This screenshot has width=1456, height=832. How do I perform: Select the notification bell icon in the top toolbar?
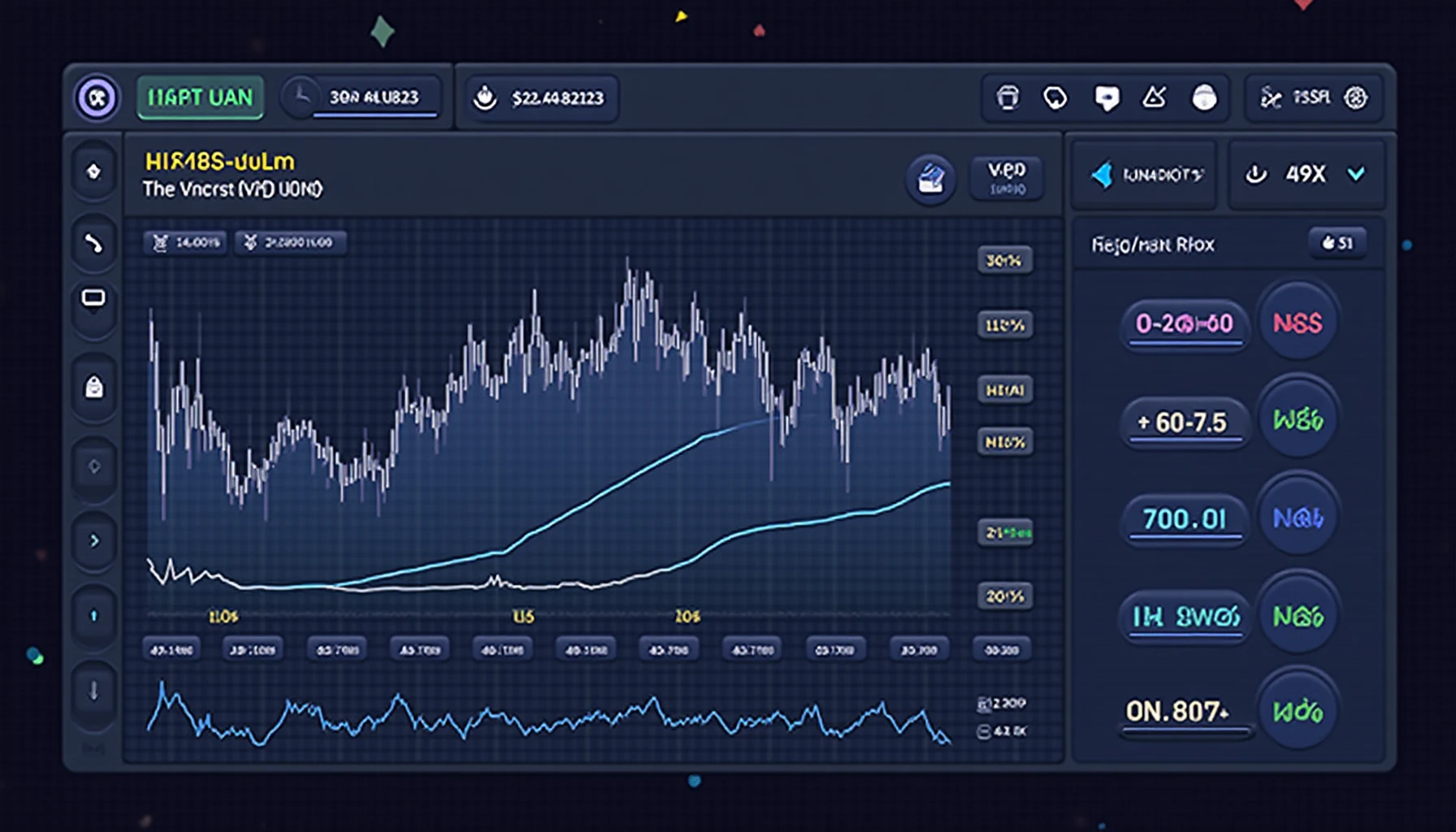click(1007, 98)
